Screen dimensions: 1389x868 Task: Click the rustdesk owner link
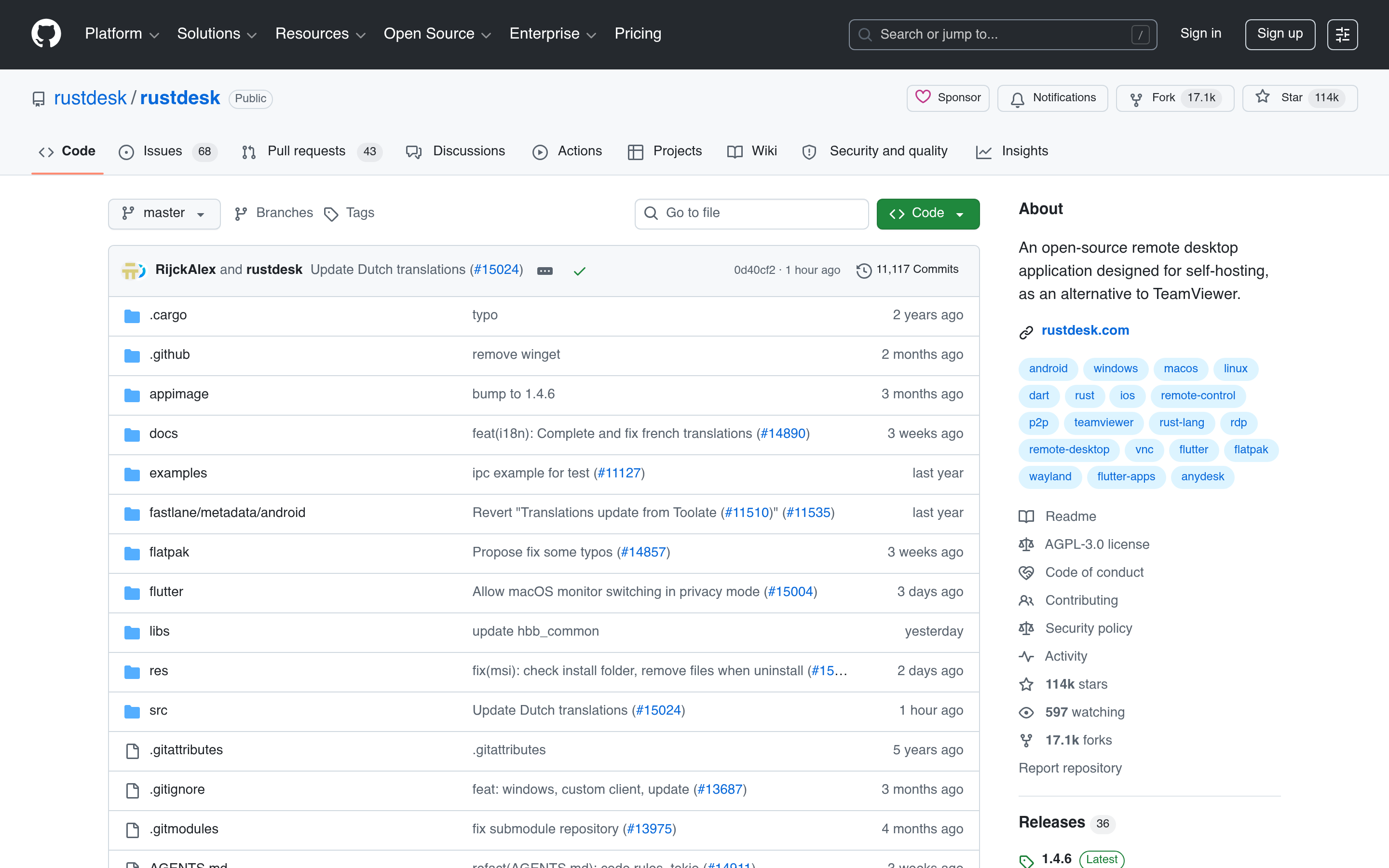(x=90, y=98)
